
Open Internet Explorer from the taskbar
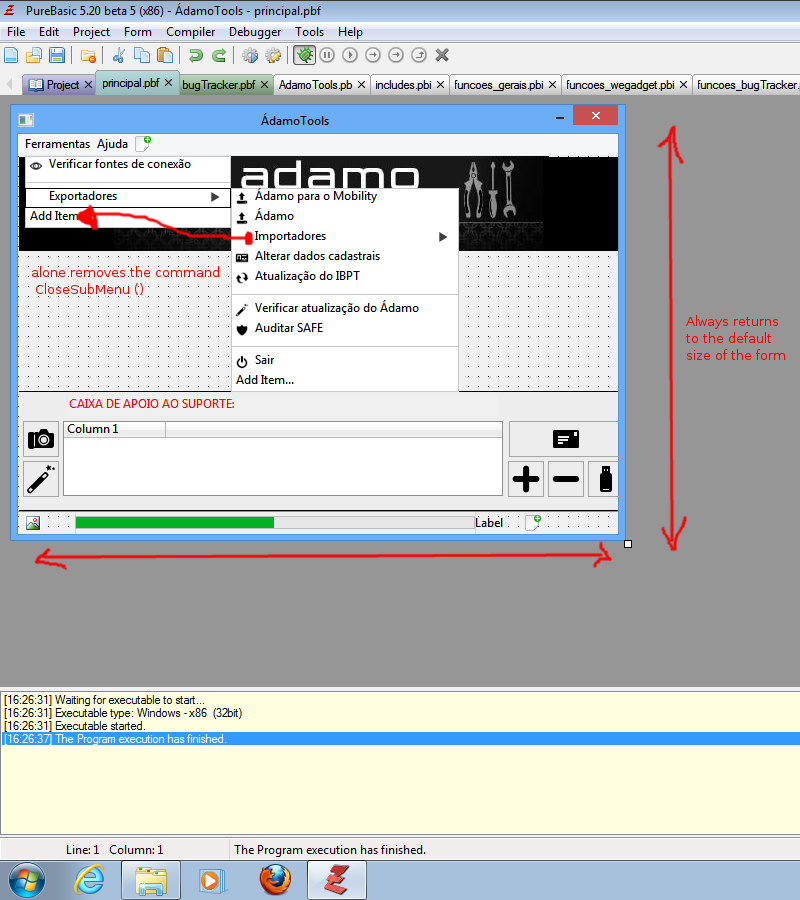pyautogui.click(x=90, y=880)
